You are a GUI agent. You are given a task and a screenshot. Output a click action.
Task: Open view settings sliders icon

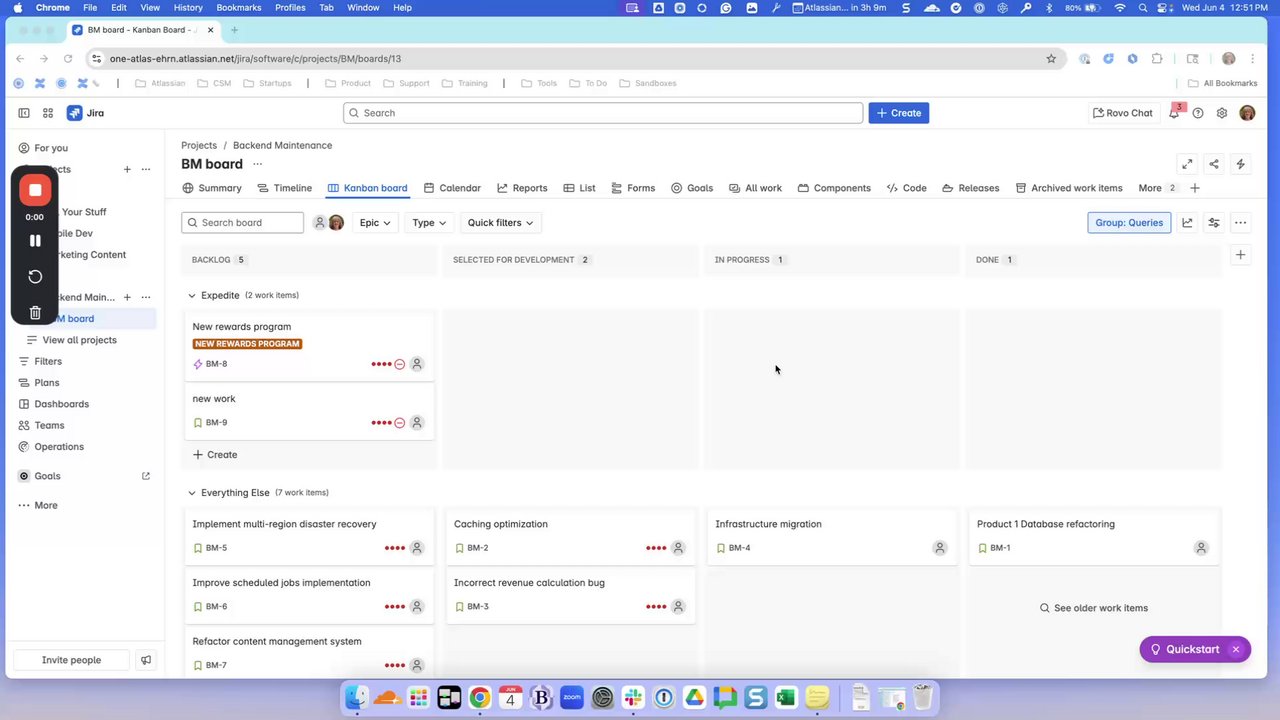(x=1214, y=223)
